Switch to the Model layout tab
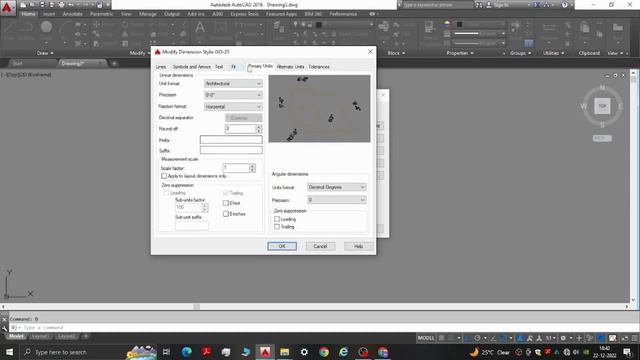Screen dimensions: 640x360 pyautogui.click(x=16, y=336)
